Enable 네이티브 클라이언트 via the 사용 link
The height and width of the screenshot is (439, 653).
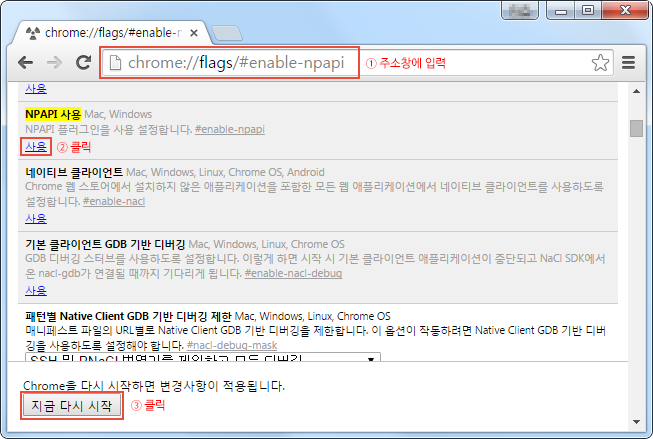coord(36,218)
